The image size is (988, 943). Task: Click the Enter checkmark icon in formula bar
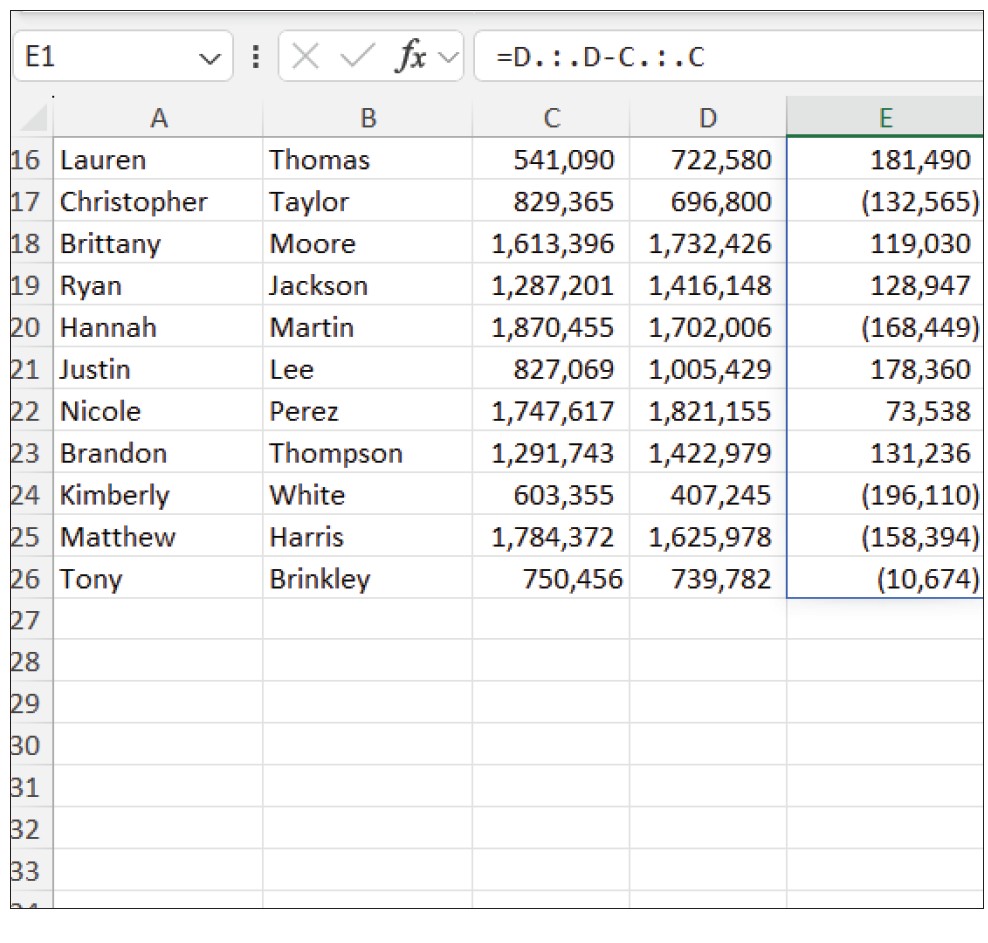pos(357,57)
